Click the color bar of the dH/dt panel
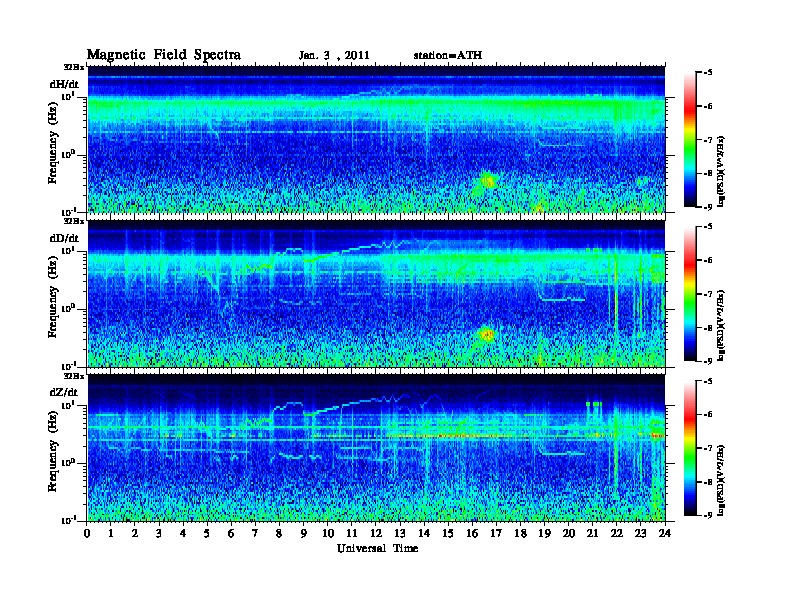This screenshot has width=792, height=612. (689, 139)
